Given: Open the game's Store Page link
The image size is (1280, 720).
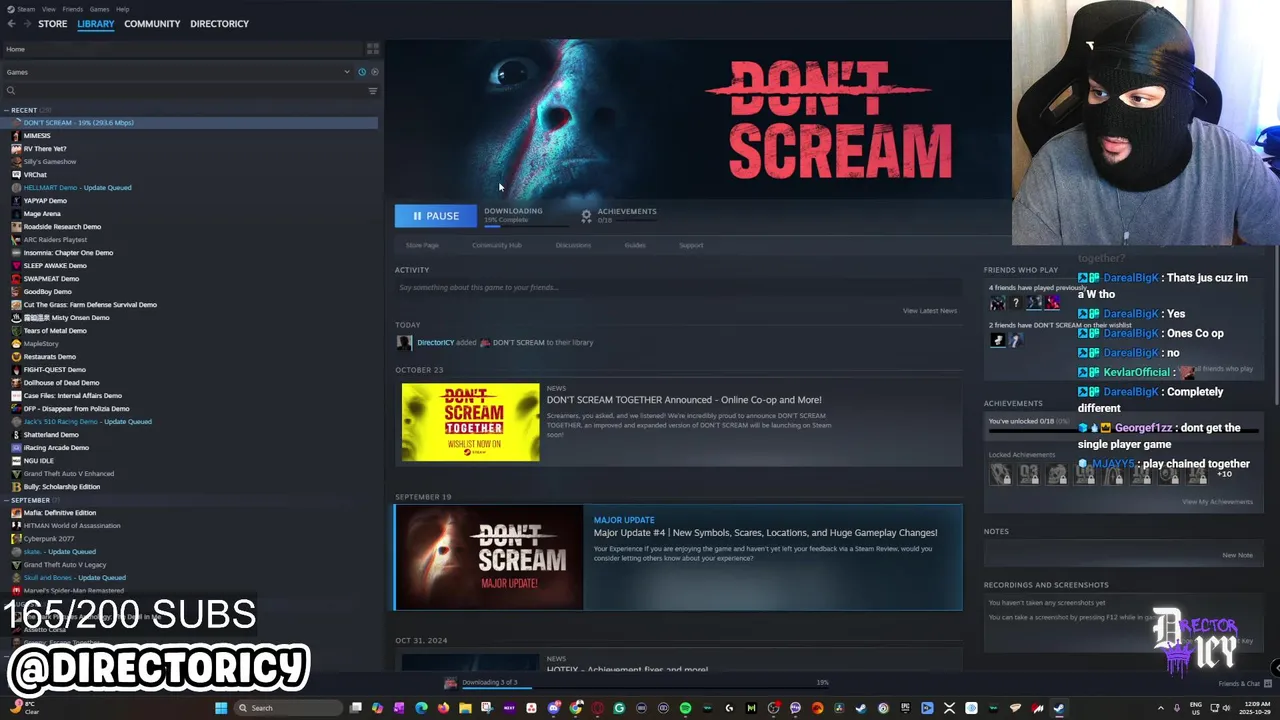Looking at the screenshot, I should click(x=422, y=245).
